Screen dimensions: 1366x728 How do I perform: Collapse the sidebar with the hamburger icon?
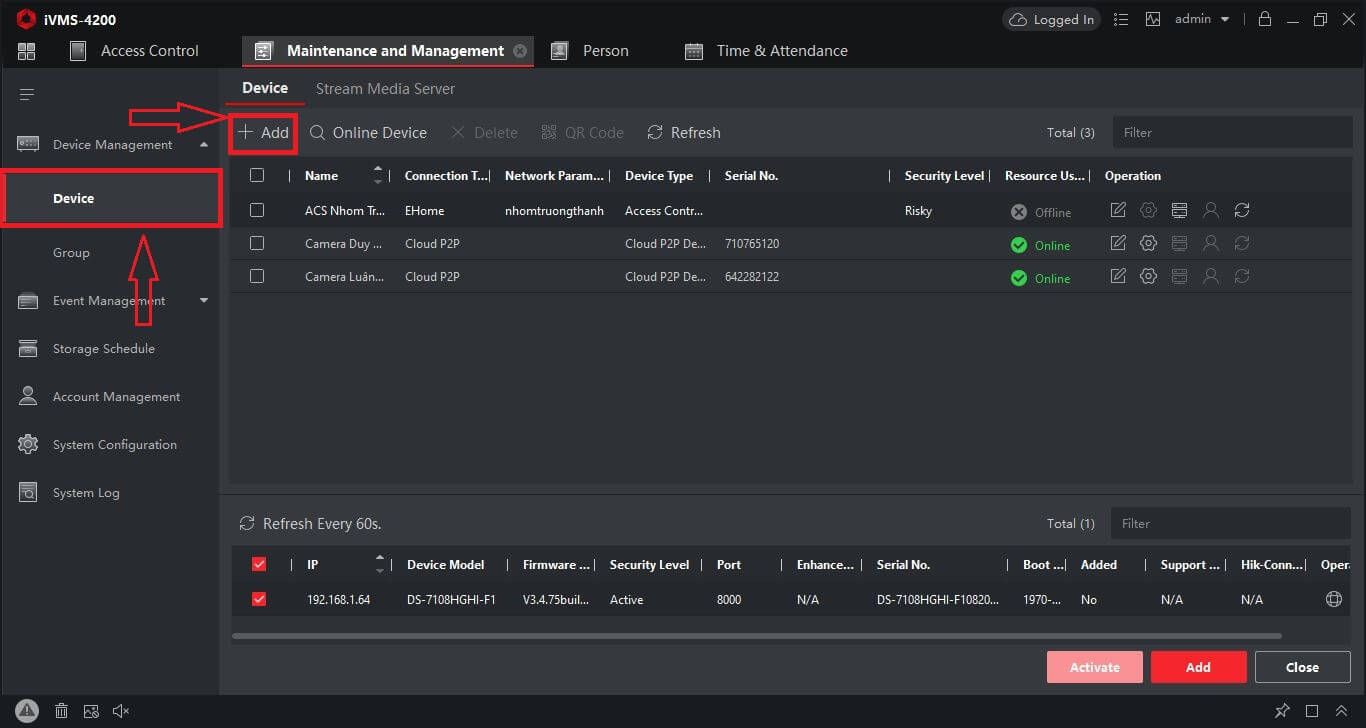[27, 94]
